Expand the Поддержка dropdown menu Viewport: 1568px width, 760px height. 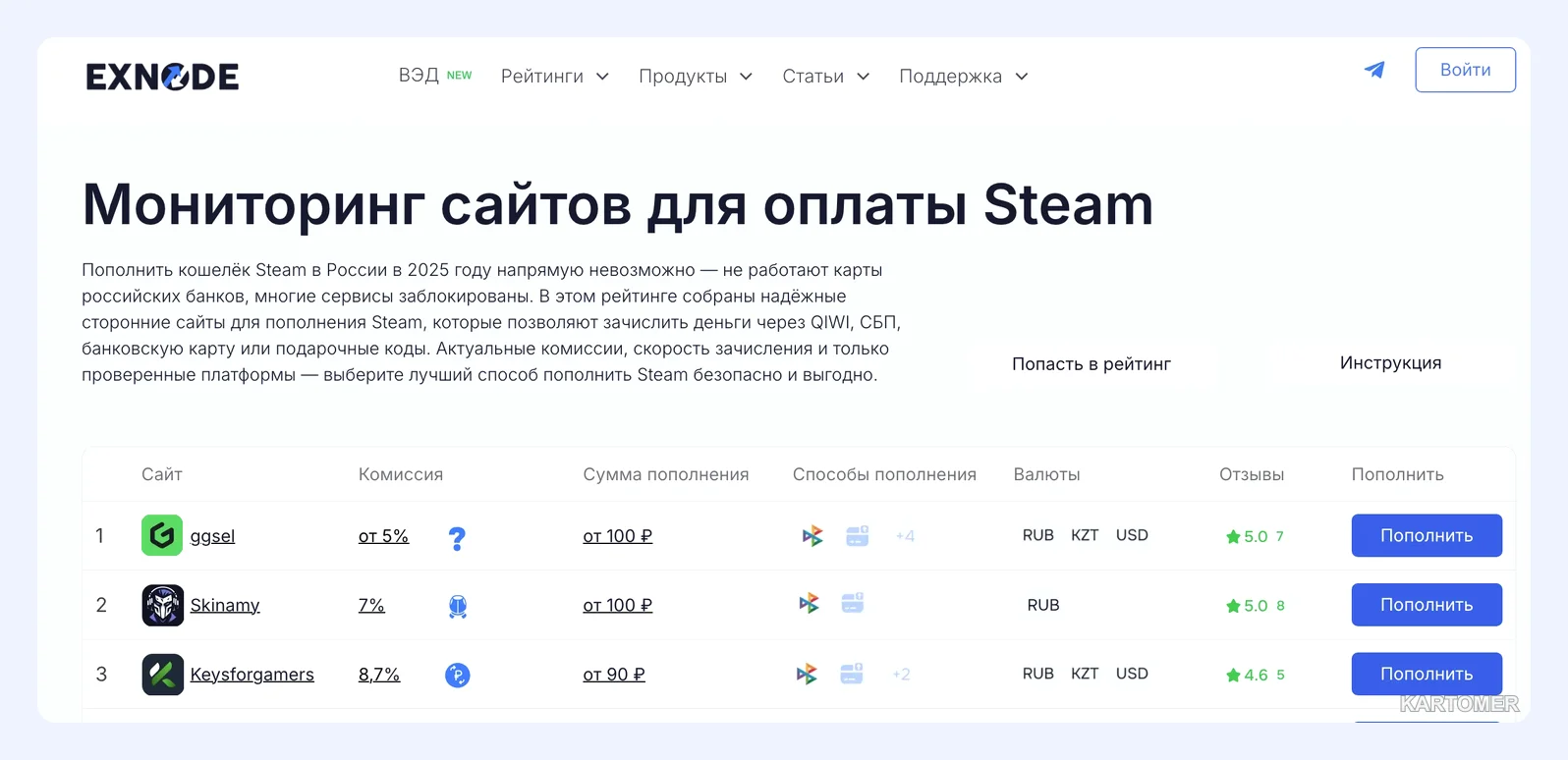coord(964,77)
